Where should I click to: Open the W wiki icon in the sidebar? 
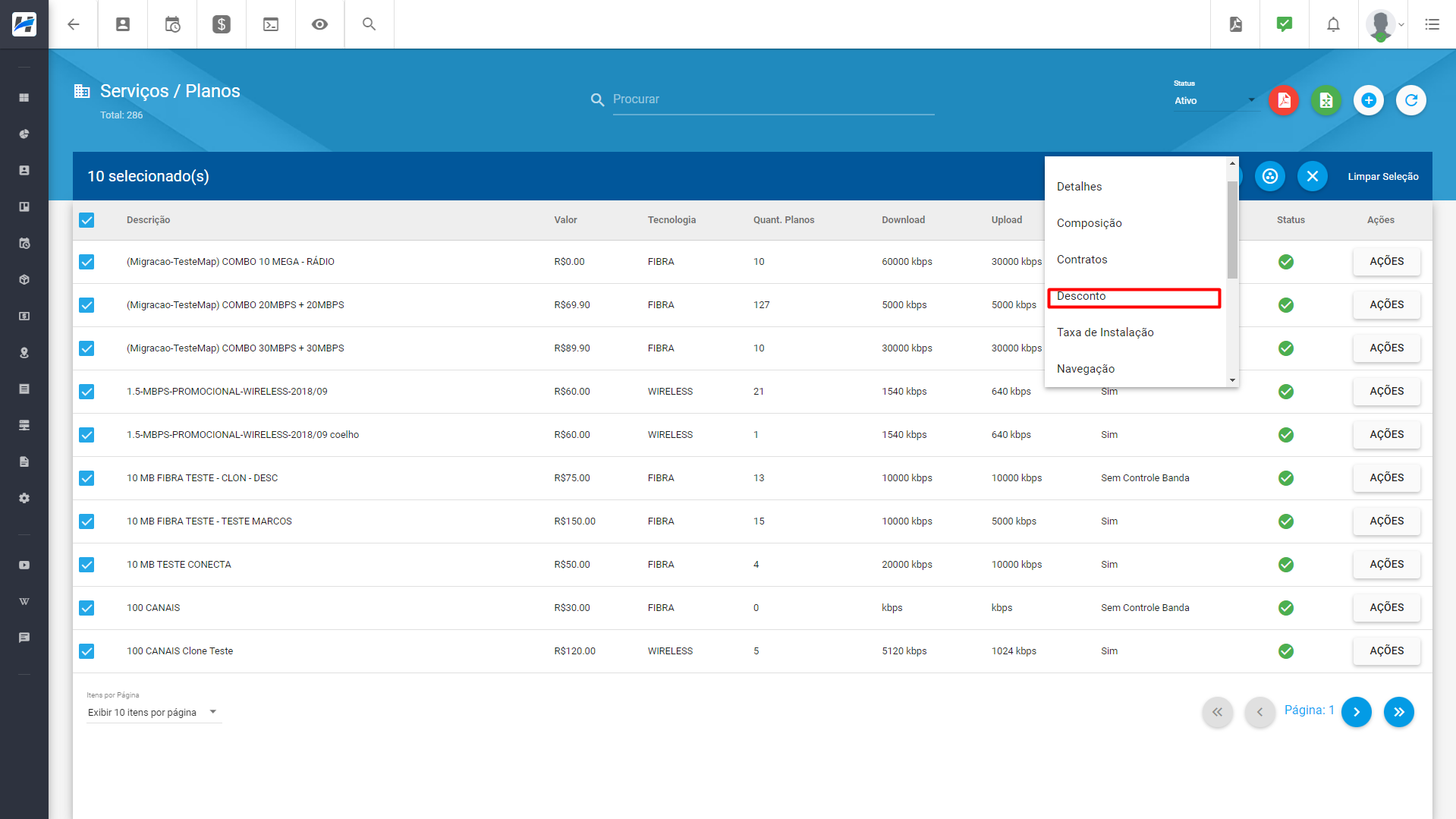24,601
